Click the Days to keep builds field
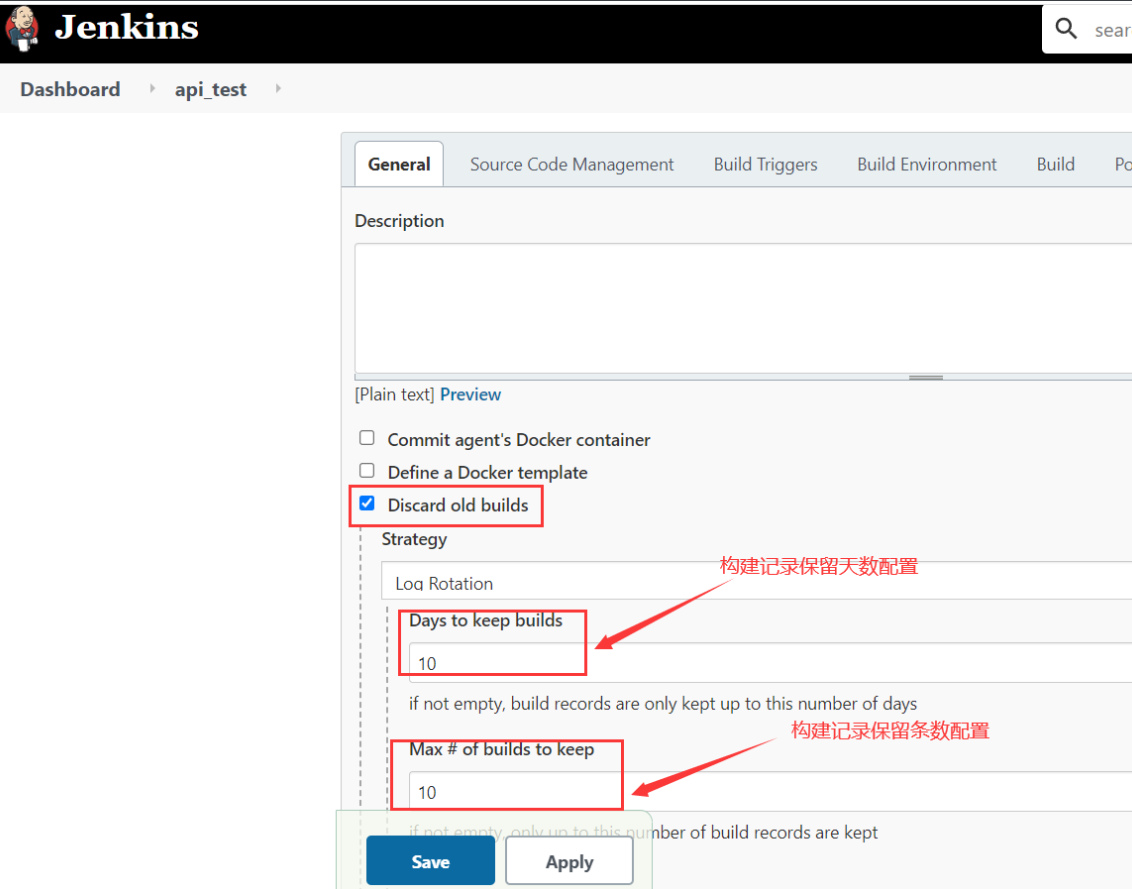This screenshot has width=1132, height=889. click(770, 662)
